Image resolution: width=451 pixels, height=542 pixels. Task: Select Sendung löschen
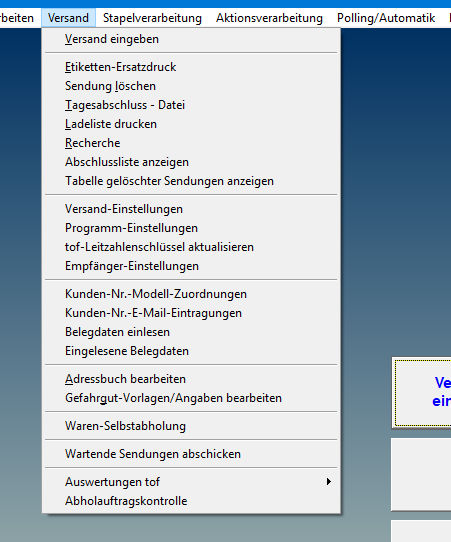[191, 86]
